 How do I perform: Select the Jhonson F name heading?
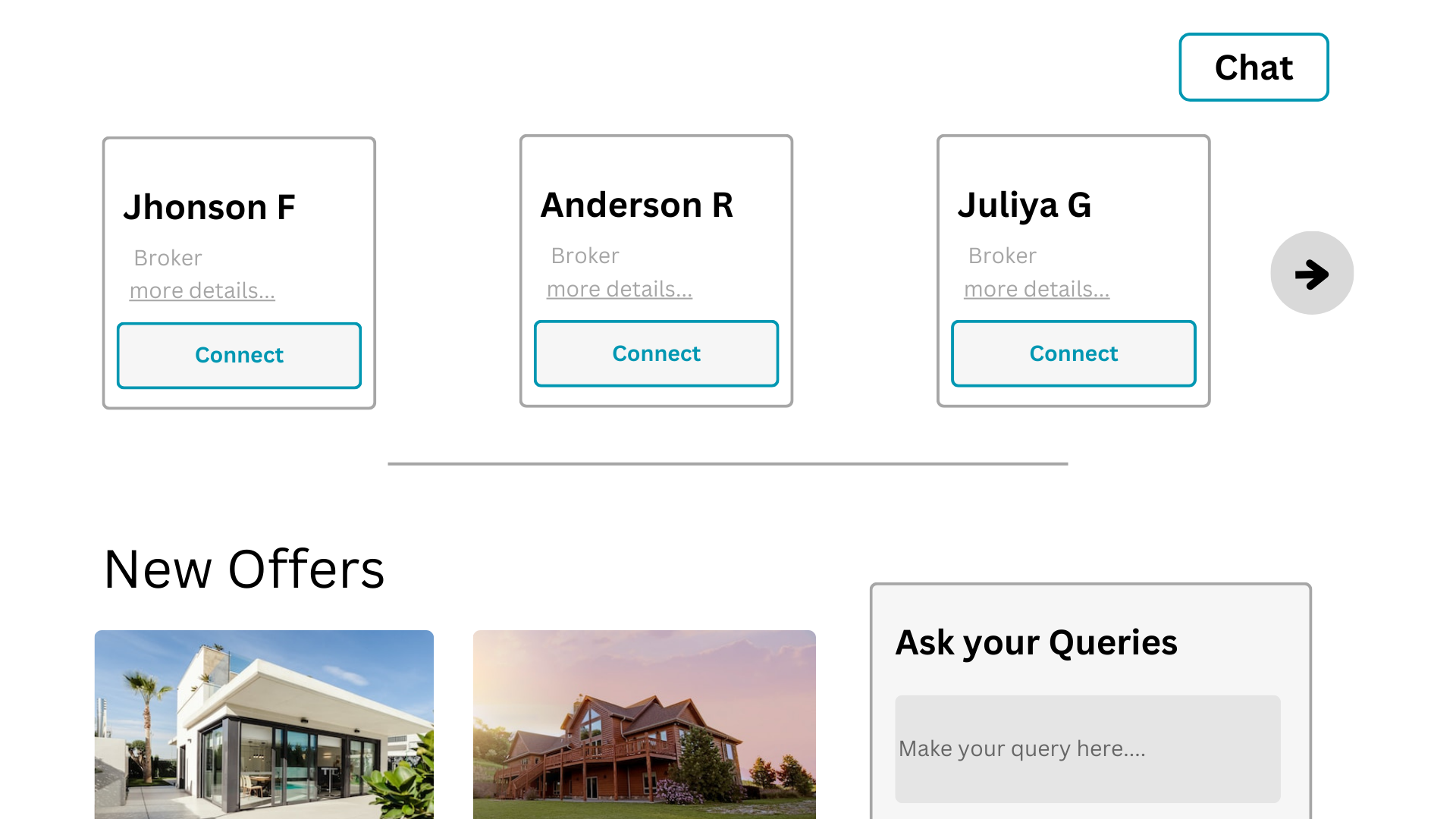pyautogui.click(x=209, y=208)
